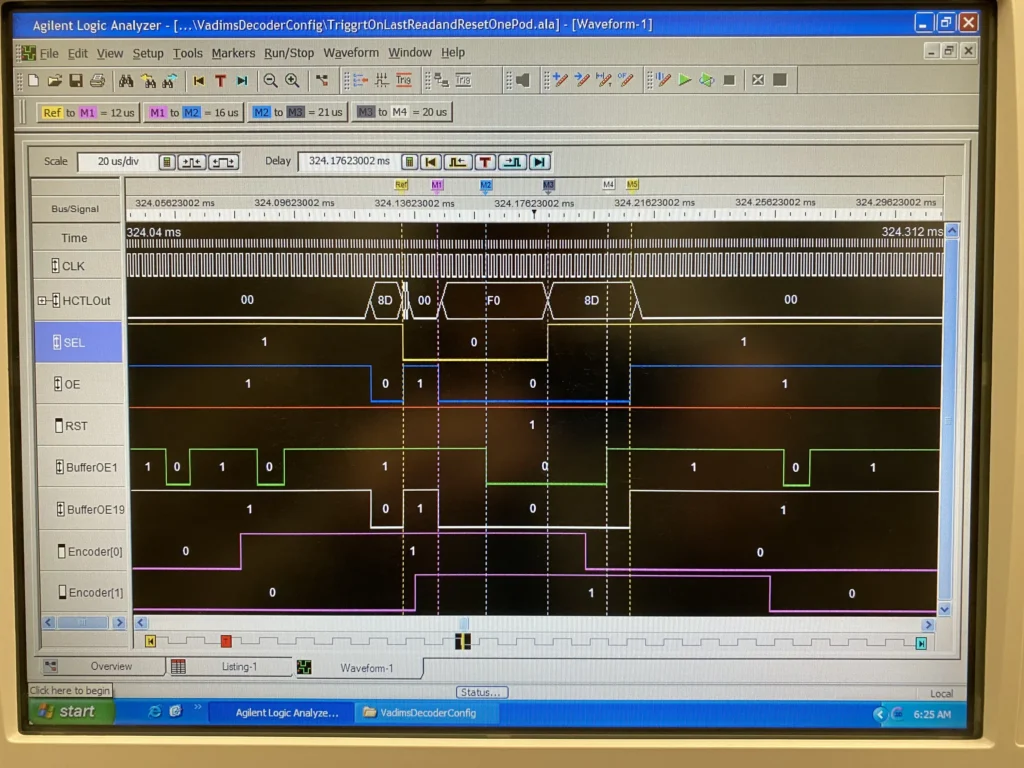The height and width of the screenshot is (768, 1024).
Task: Run a single acquisition with the green play icon
Action: tap(684, 80)
